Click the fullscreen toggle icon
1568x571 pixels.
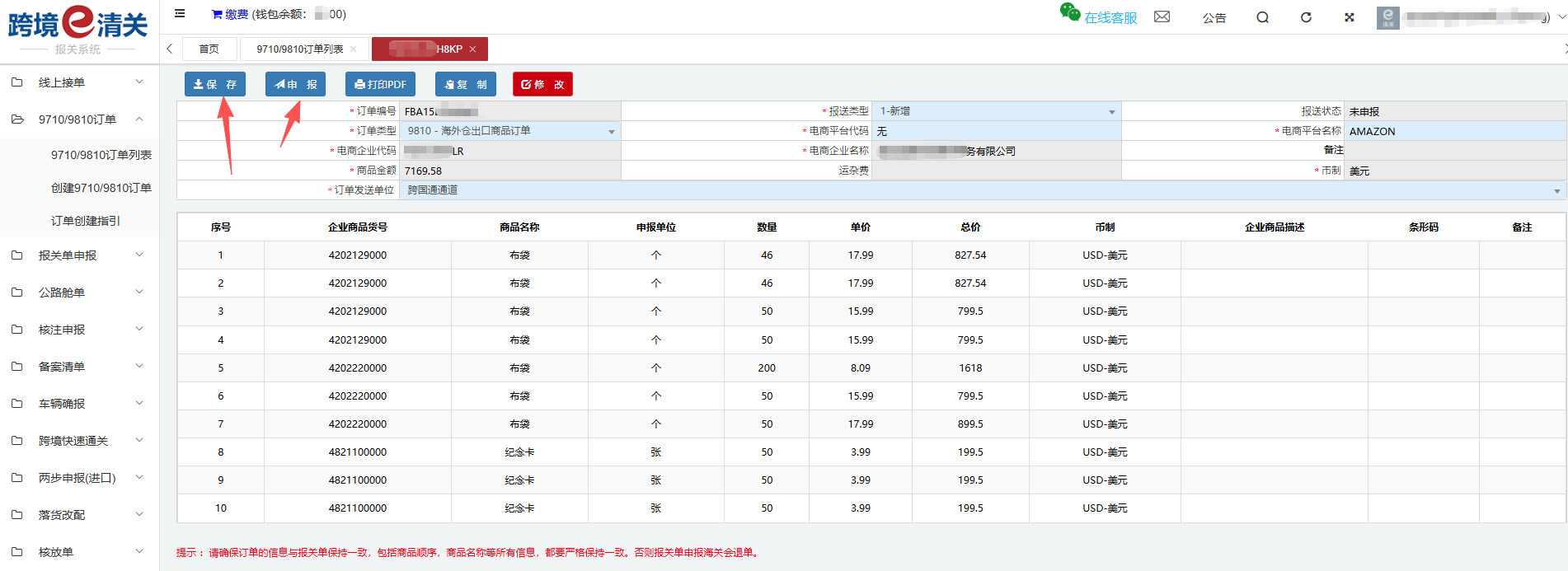tap(1350, 17)
